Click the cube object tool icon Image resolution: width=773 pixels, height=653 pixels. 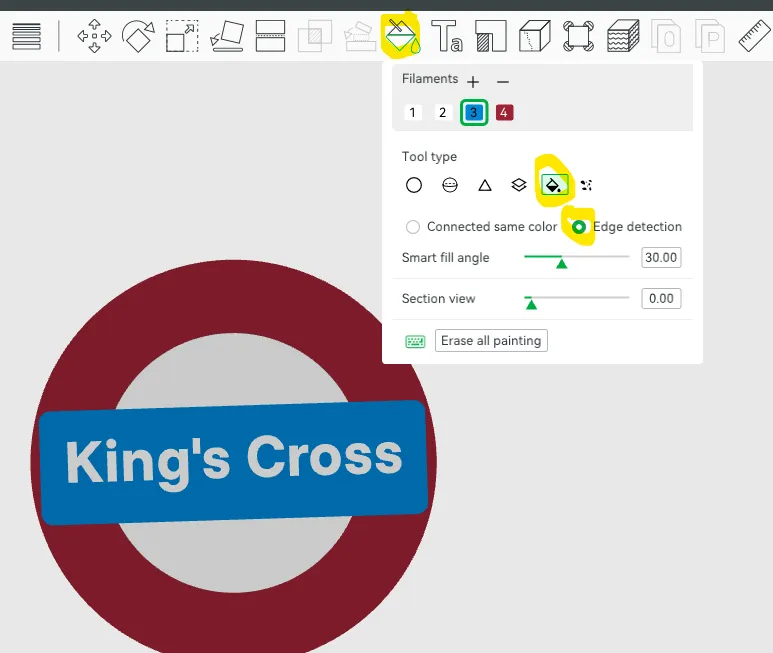[x=534, y=36]
